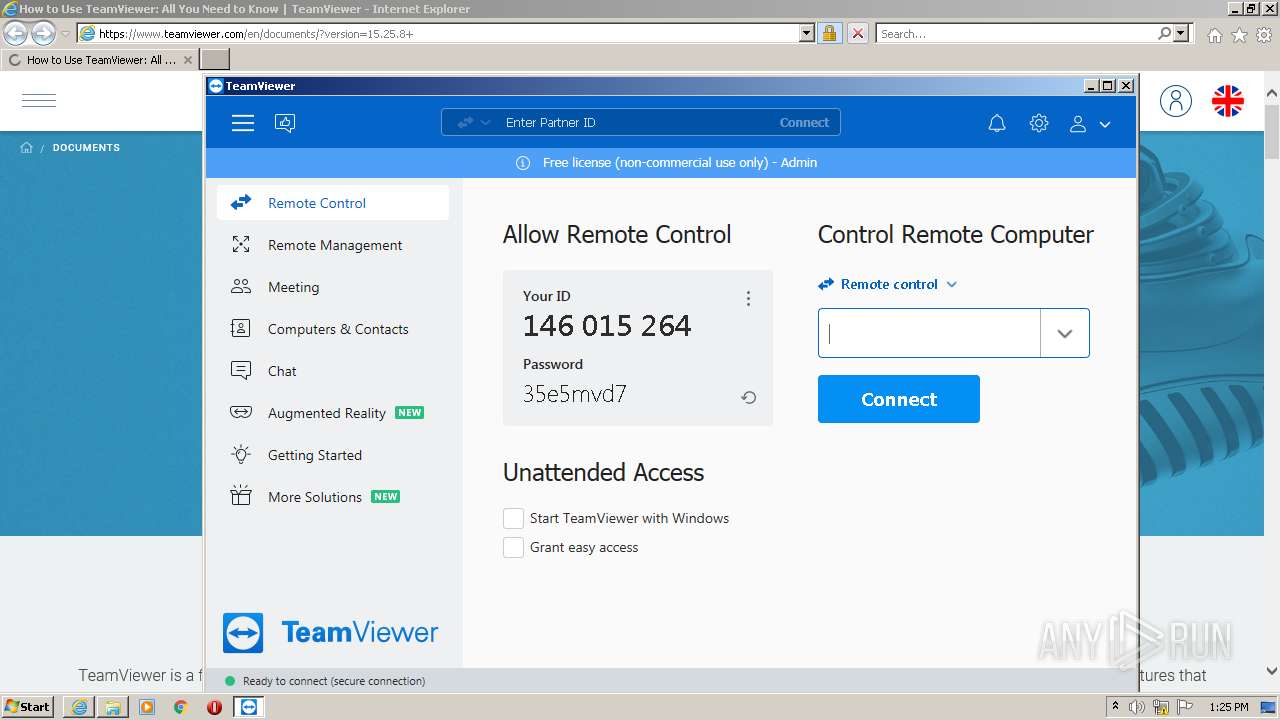This screenshot has width=1280, height=720.
Task: Click the 'Ready to connect' status text
Action: [334, 681]
